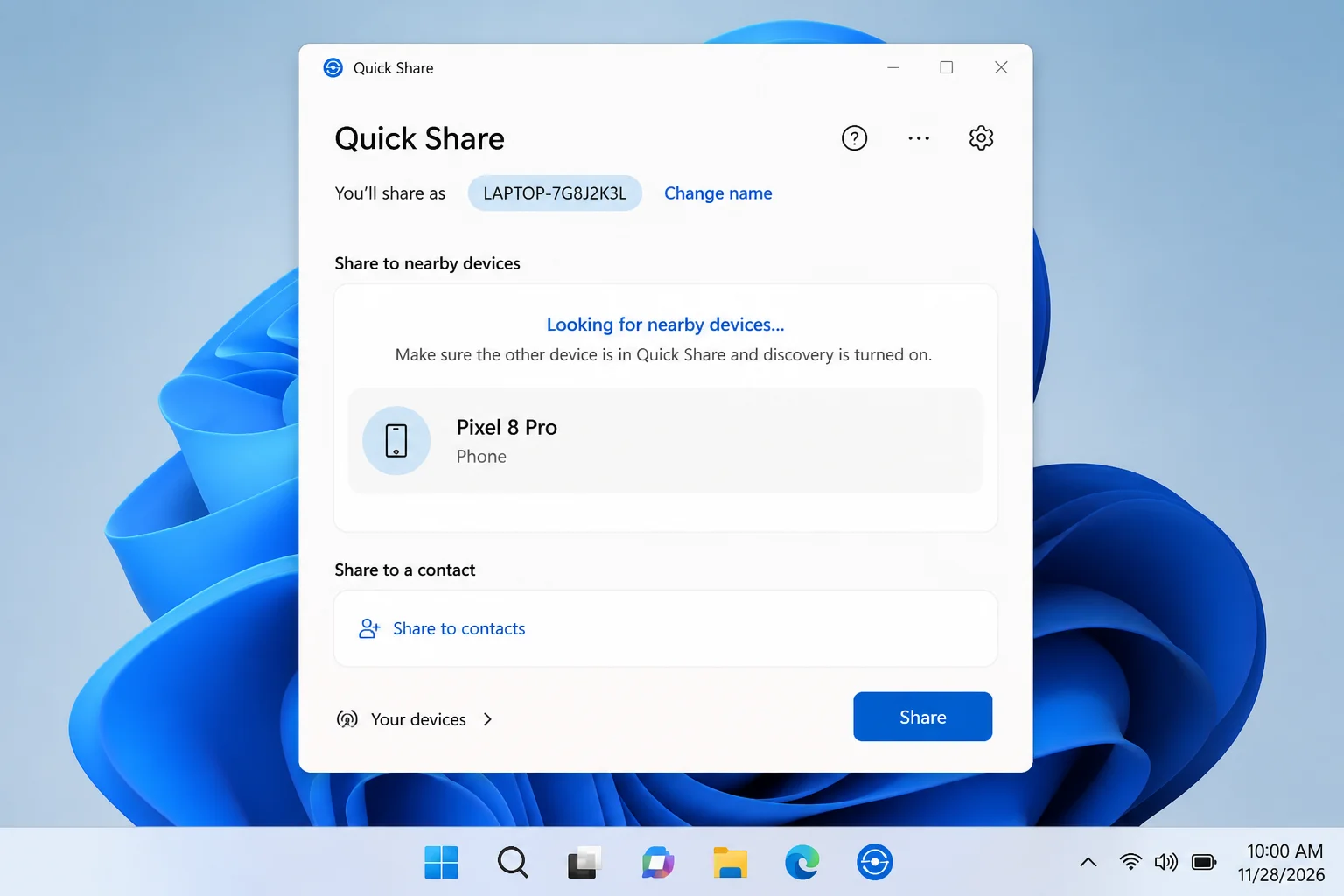1344x896 pixels.
Task: Click the Looking for nearby devices text
Action: click(665, 325)
